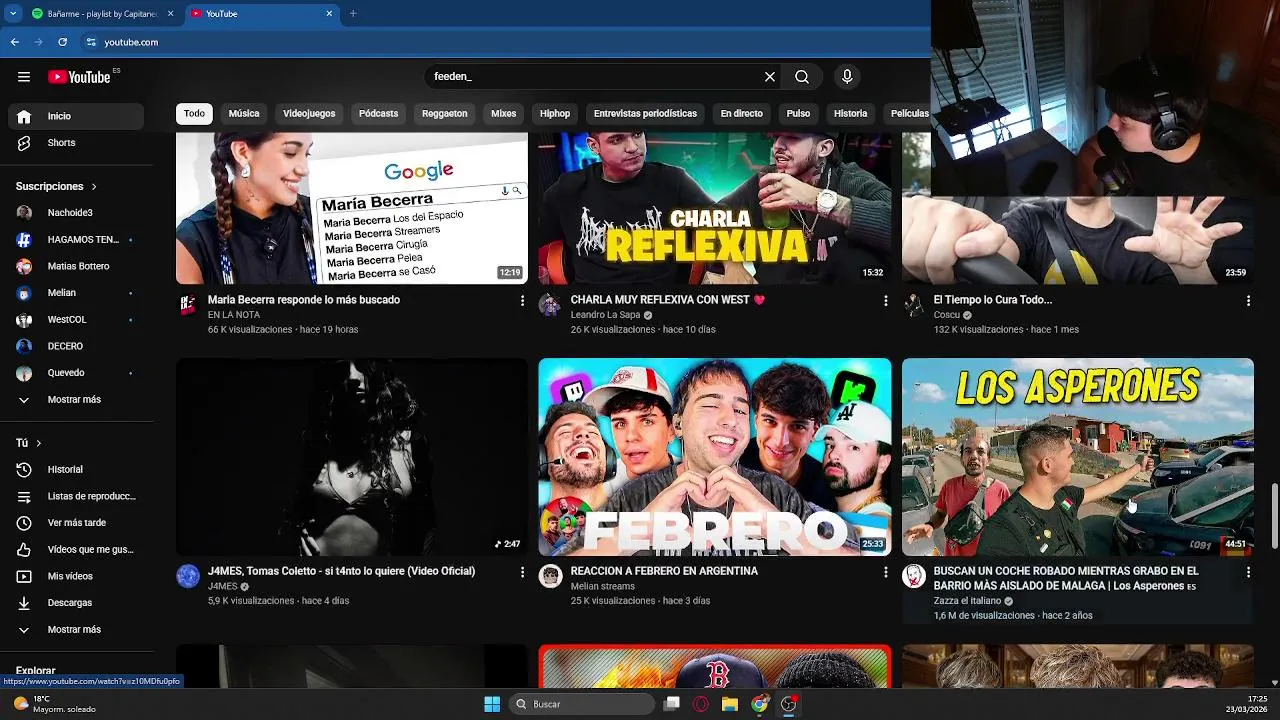
Task: Click the magnifier search button
Action: [x=802, y=77]
